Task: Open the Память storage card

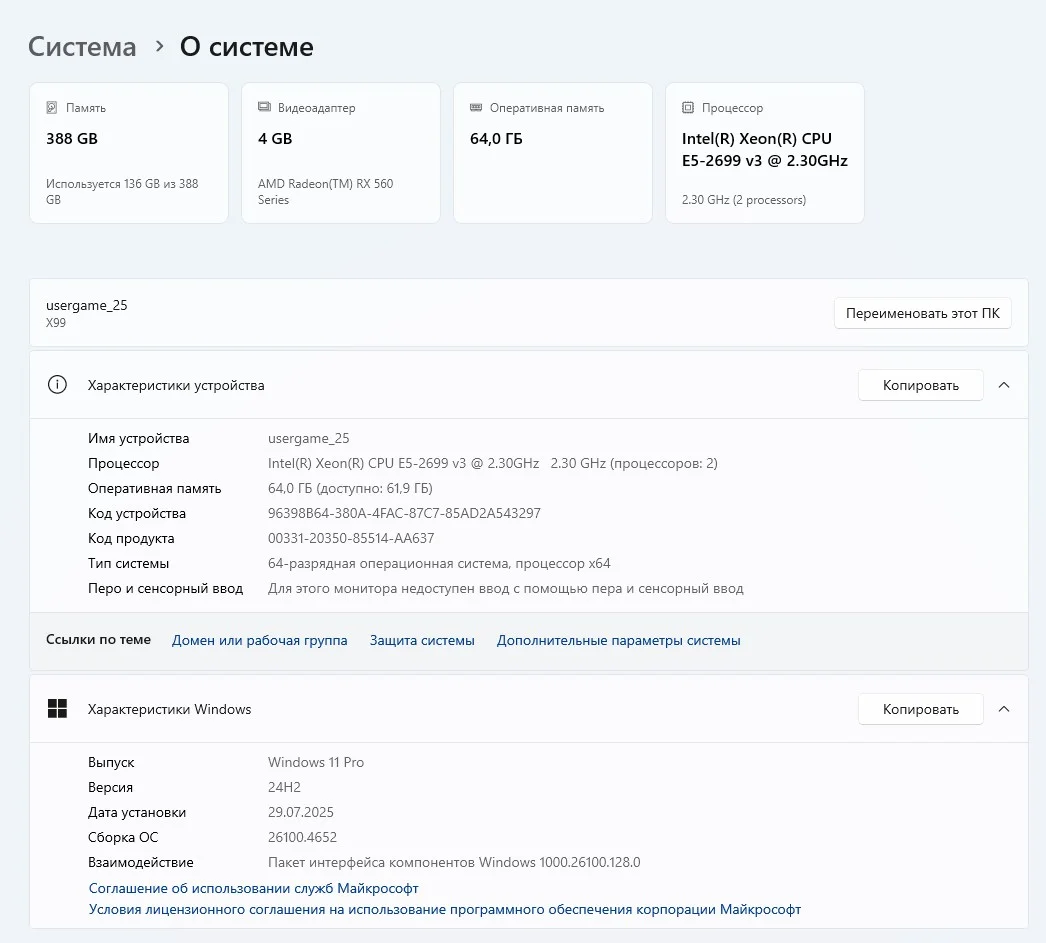Action: (x=129, y=153)
